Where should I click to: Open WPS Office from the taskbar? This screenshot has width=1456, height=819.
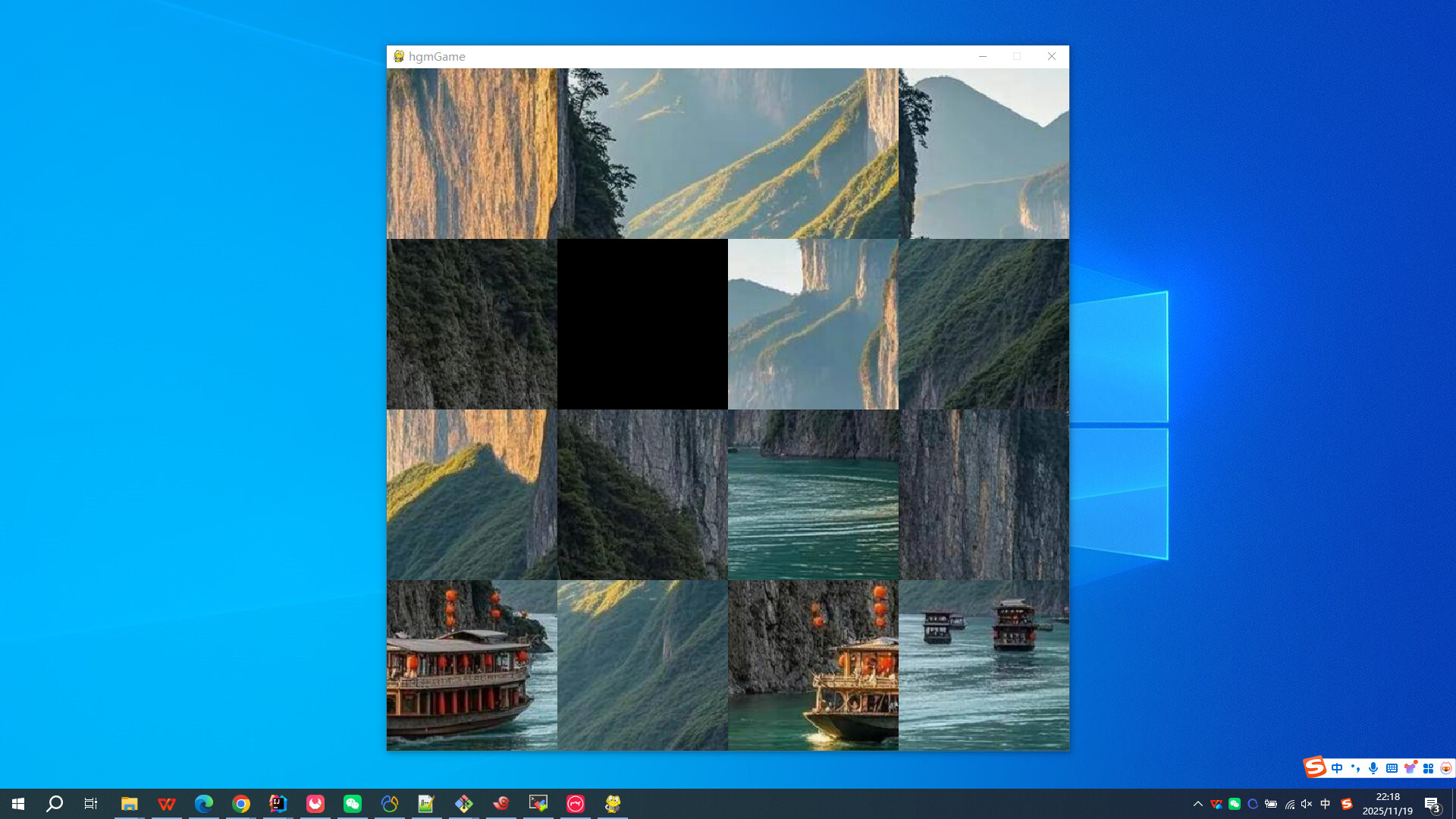[x=166, y=805]
